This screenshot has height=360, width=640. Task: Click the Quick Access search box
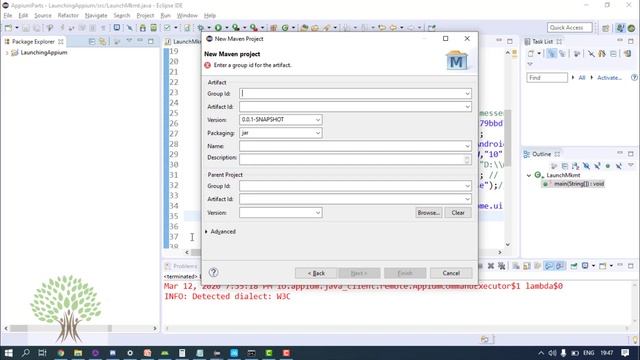[569, 28]
